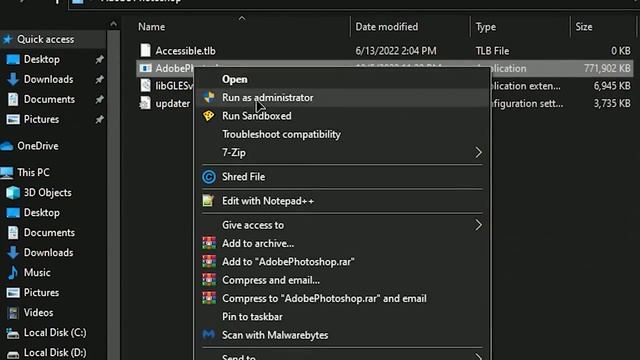
Task: Click the Local Disk (D:) drive icon
Action: tap(13, 353)
